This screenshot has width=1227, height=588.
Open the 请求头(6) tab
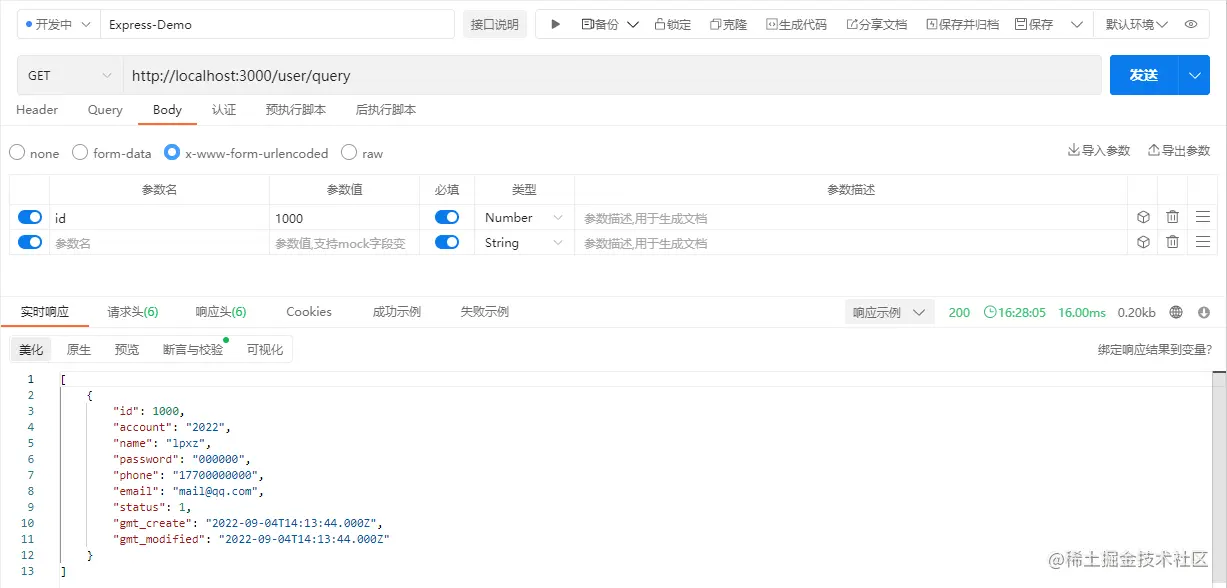click(133, 312)
